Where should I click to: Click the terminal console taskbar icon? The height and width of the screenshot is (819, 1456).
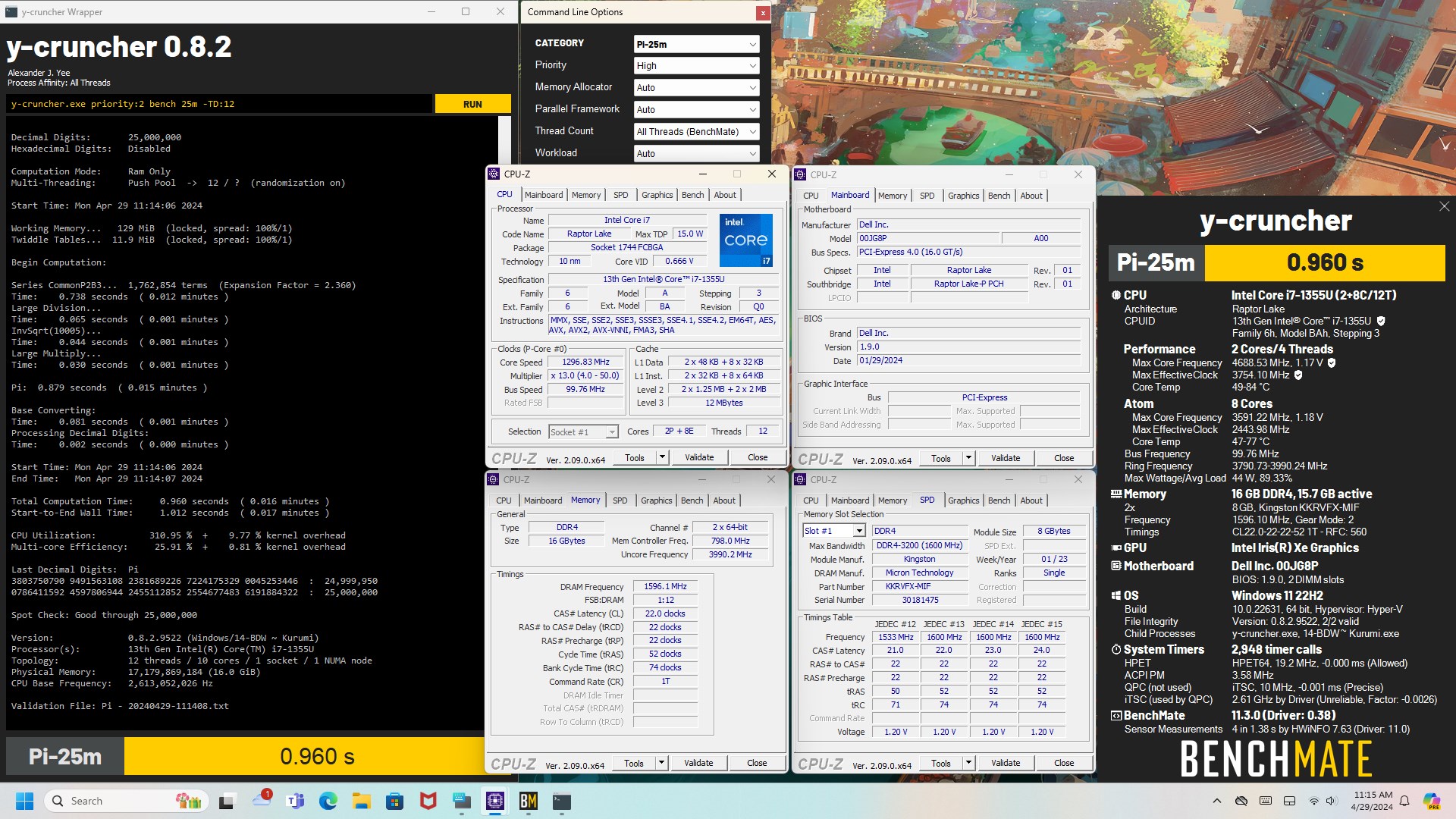coord(562,801)
